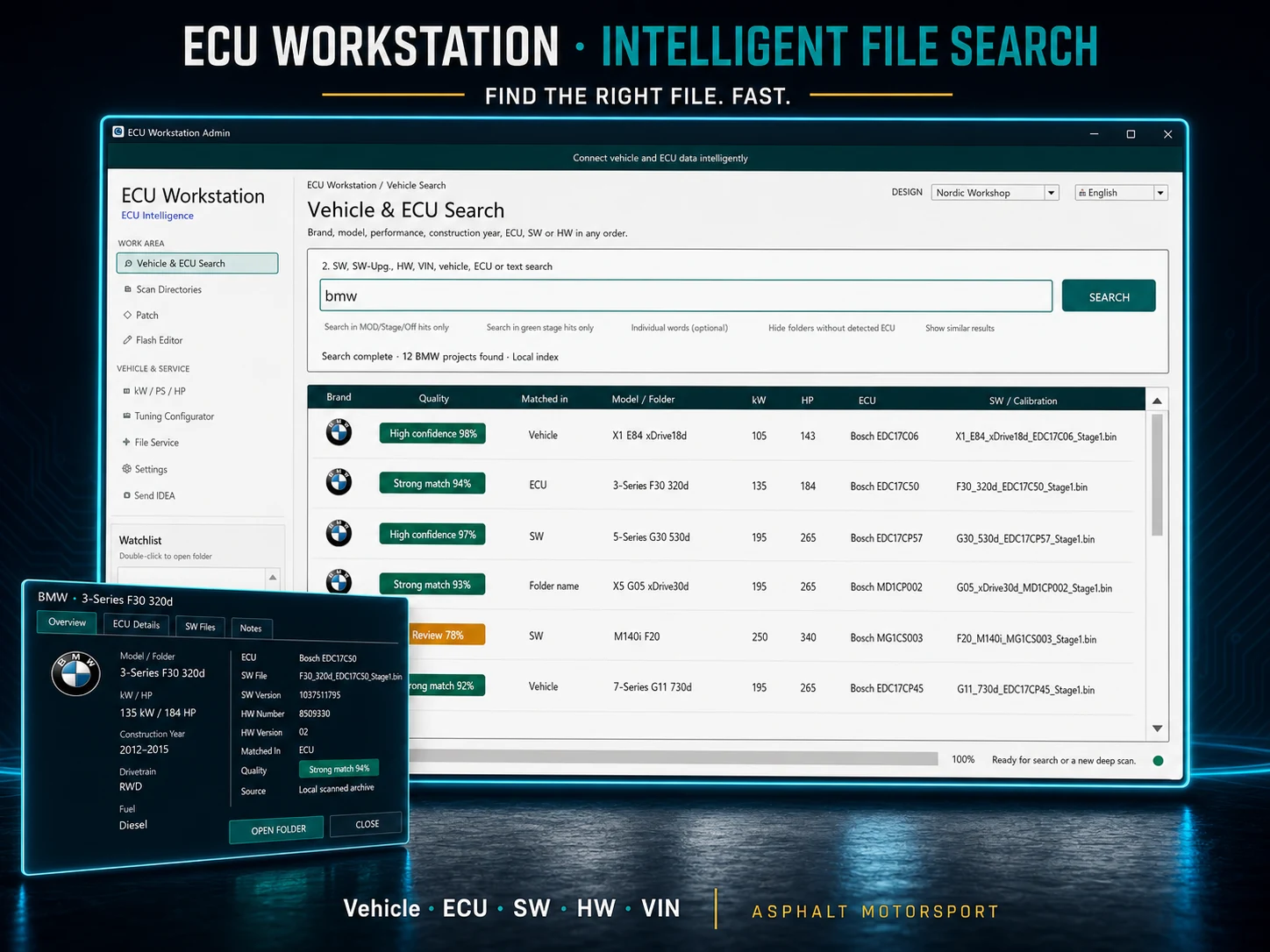1270x952 pixels.
Task: Select the 7-Series G11 730d cell
Action: 653,687
